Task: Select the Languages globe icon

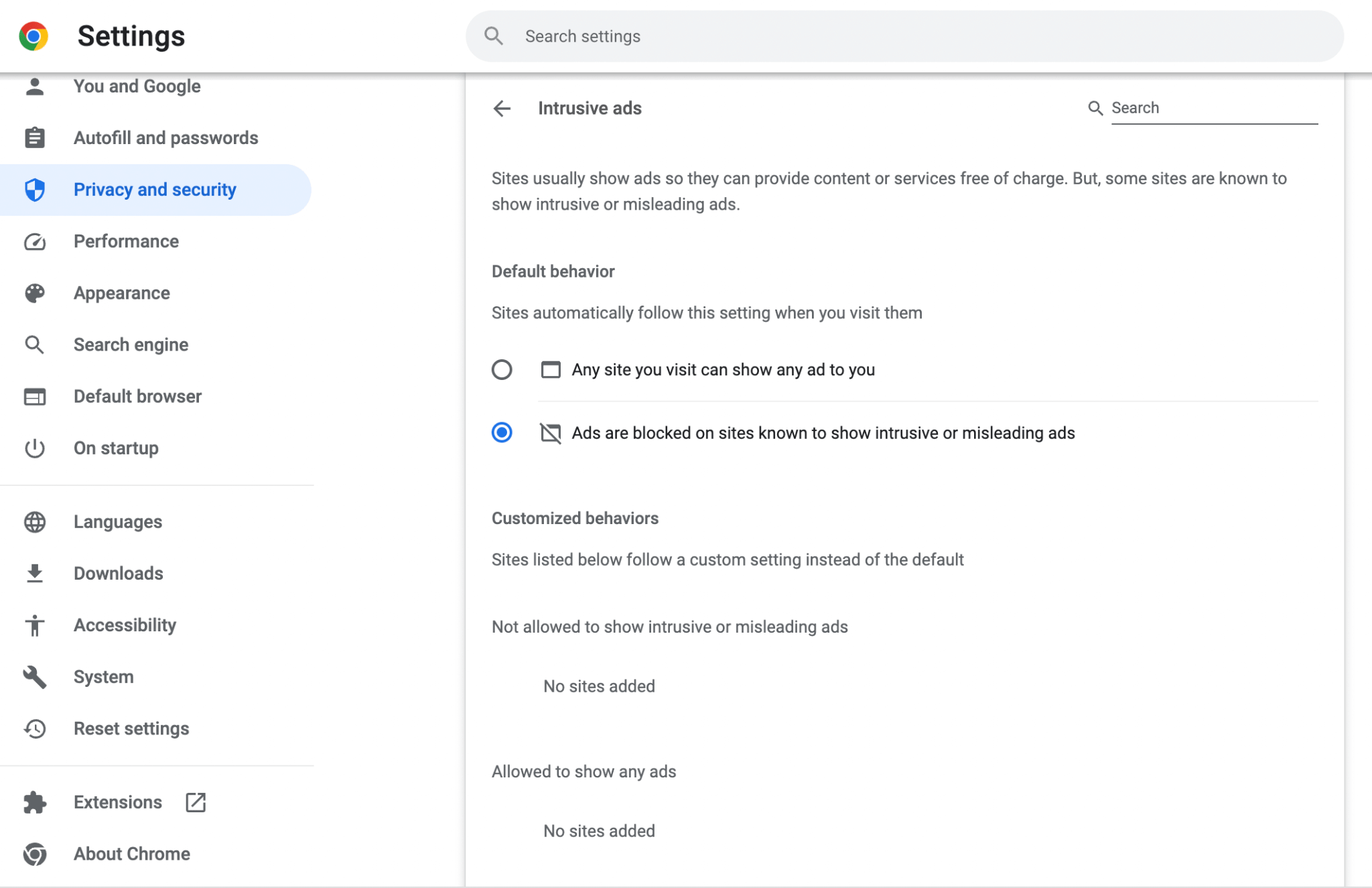Action: pyautogui.click(x=35, y=521)
